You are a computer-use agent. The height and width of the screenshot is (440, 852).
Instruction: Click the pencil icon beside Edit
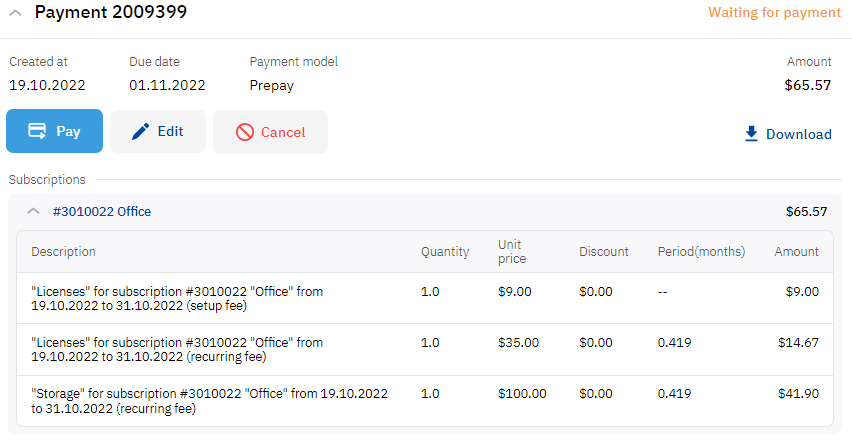coord(140,131)
